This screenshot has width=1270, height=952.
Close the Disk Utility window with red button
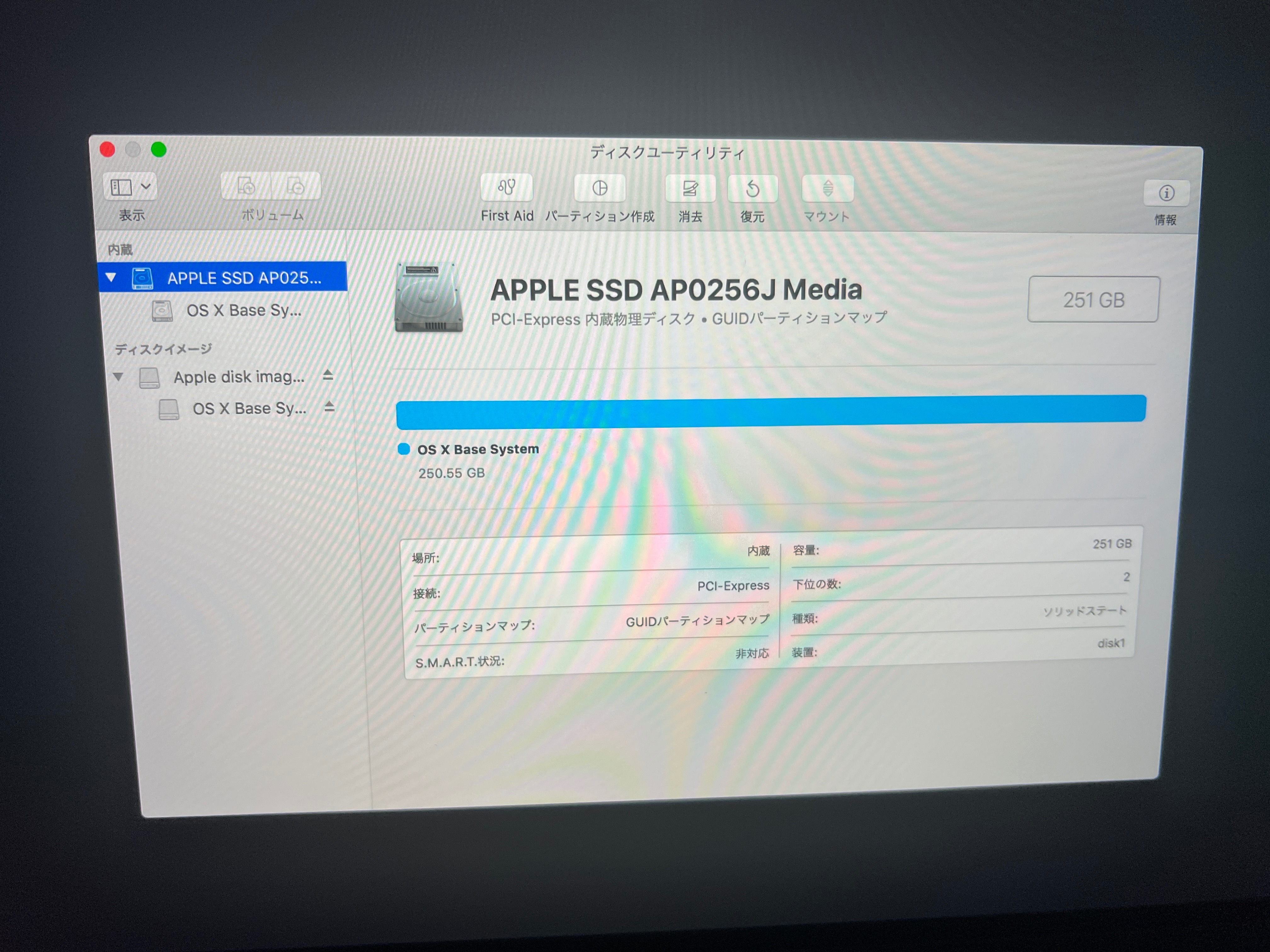point(107,150)
